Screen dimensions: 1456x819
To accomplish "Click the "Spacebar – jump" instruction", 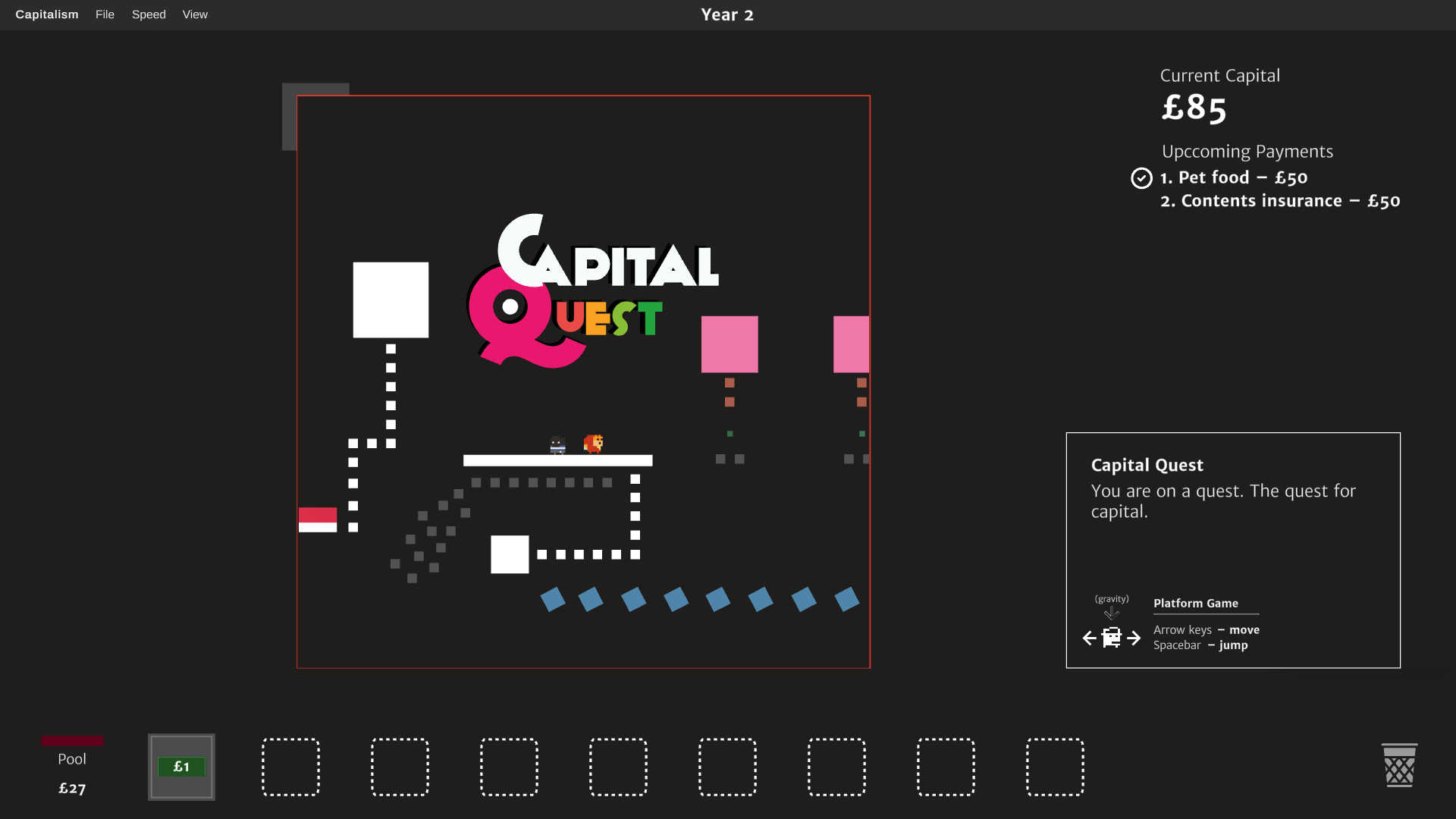I will pos(1200,645).
